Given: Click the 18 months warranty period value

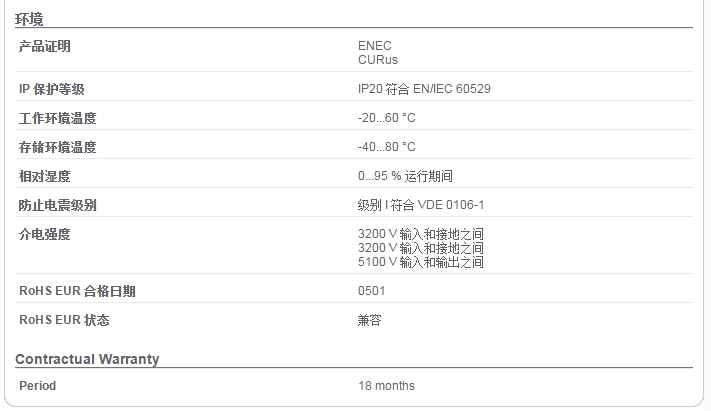Looking at the screenshot, I should click(386, 386).
